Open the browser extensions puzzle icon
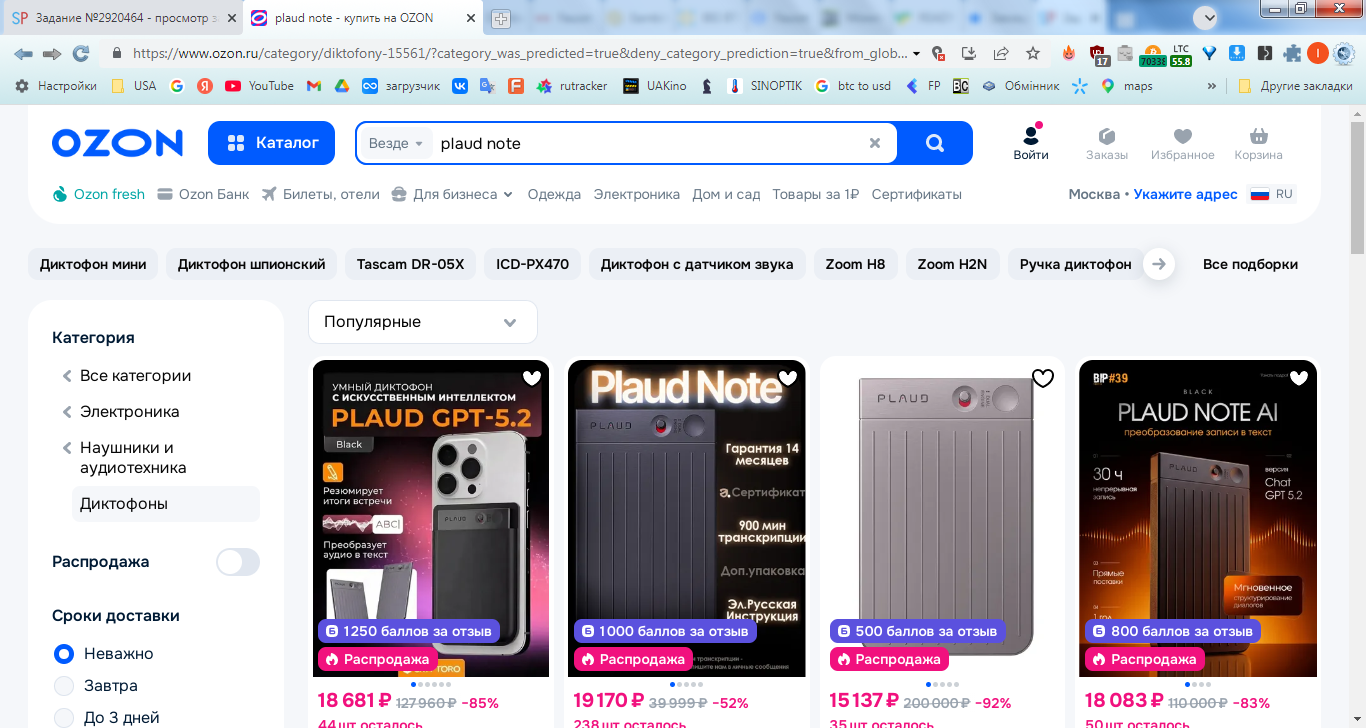Image resolution: width=1366 pixels, height=728 pixels. (1292, 54)
